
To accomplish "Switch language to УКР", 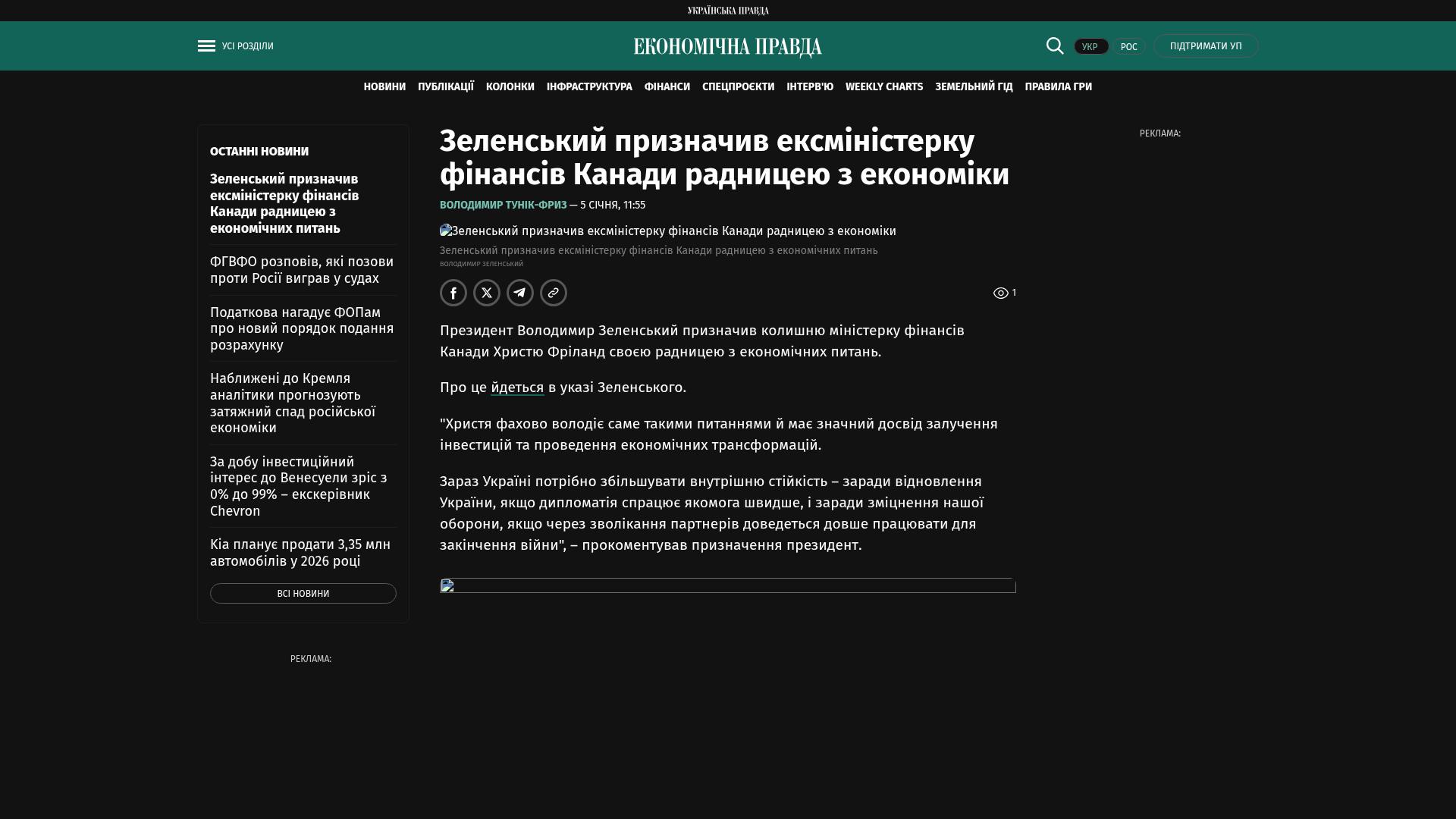I will (x=1090, y=47).
